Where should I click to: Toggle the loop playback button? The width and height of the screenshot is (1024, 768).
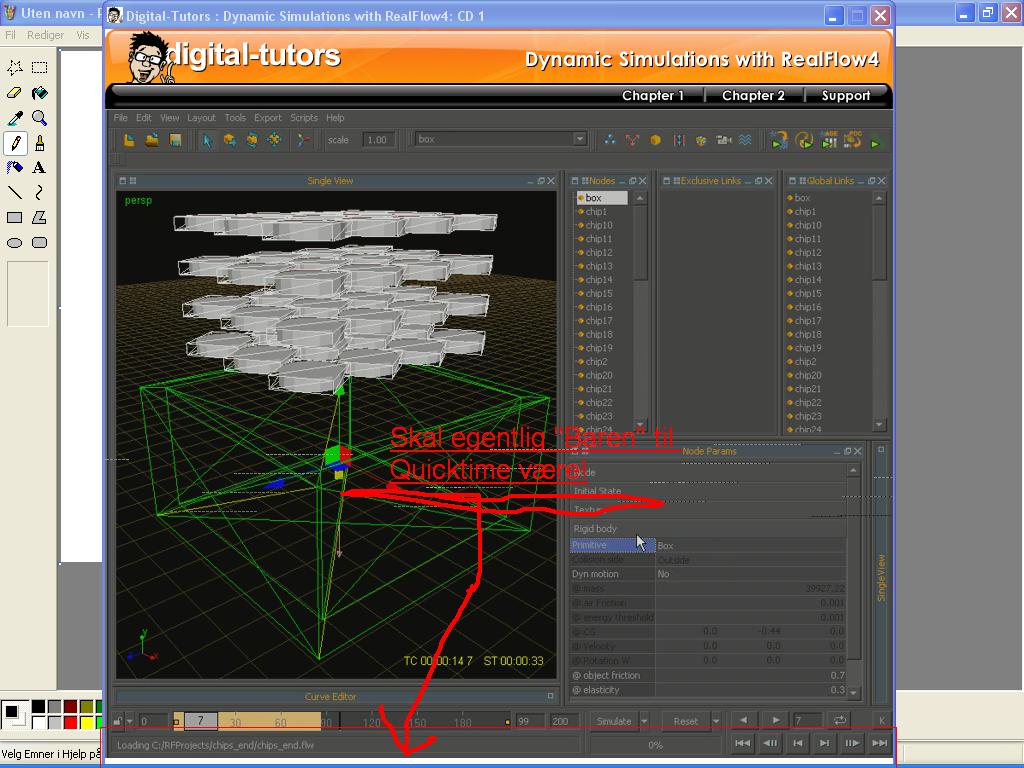(x=840, y=720)
